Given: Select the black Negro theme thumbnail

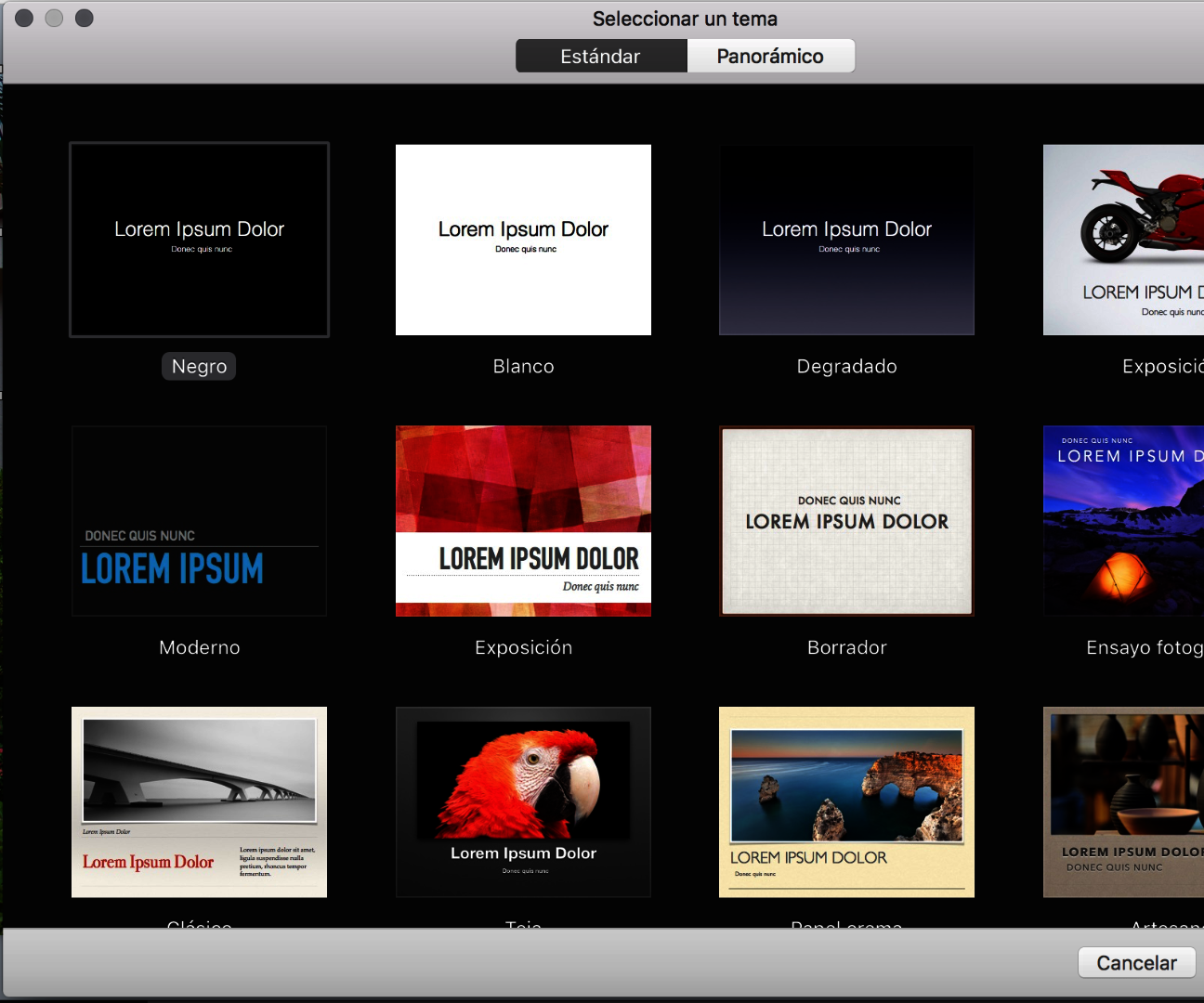Looking at the screenshot, I should tap(199, 240).
